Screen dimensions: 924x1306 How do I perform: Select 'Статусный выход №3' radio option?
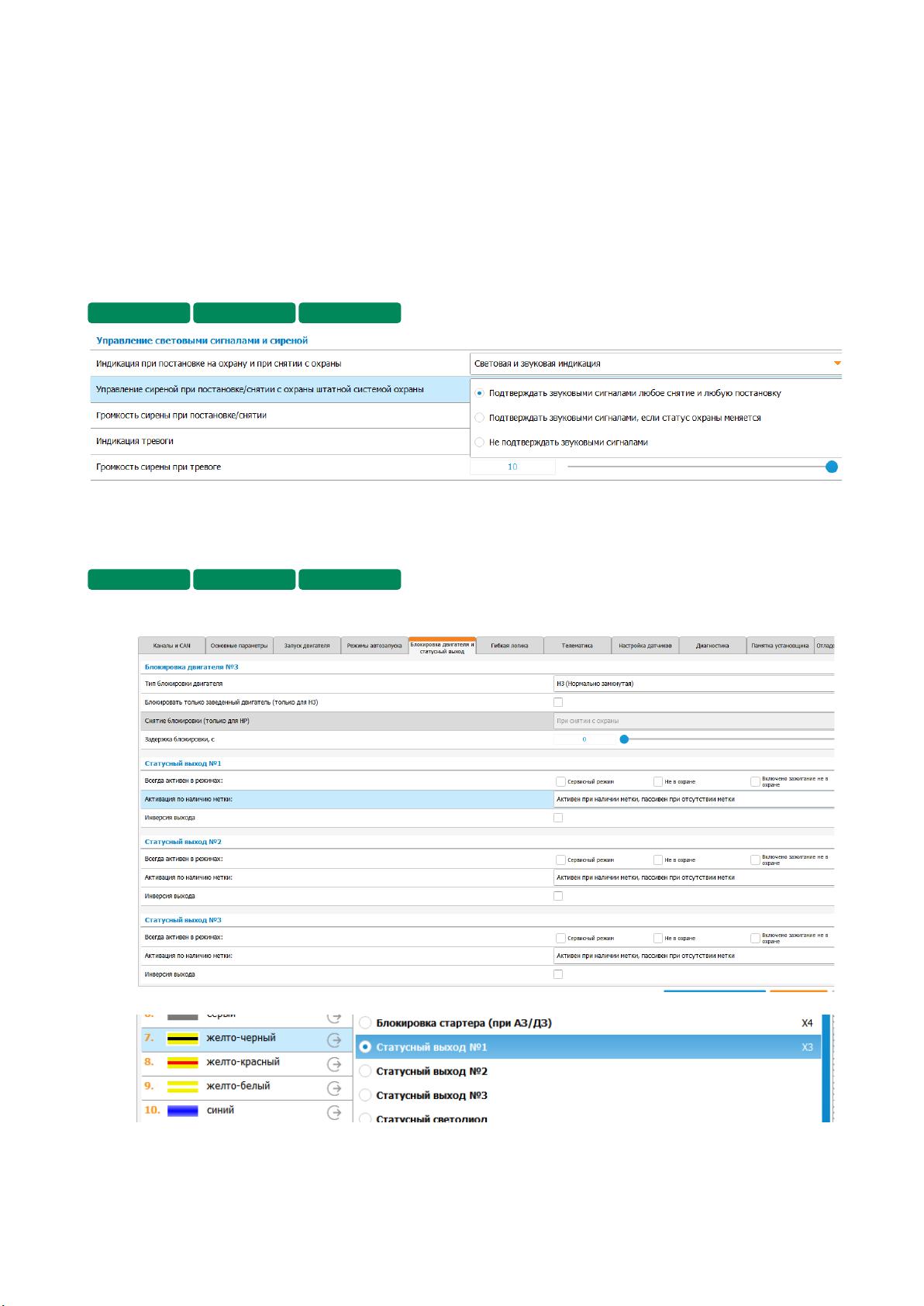(x=366, y=1095)
